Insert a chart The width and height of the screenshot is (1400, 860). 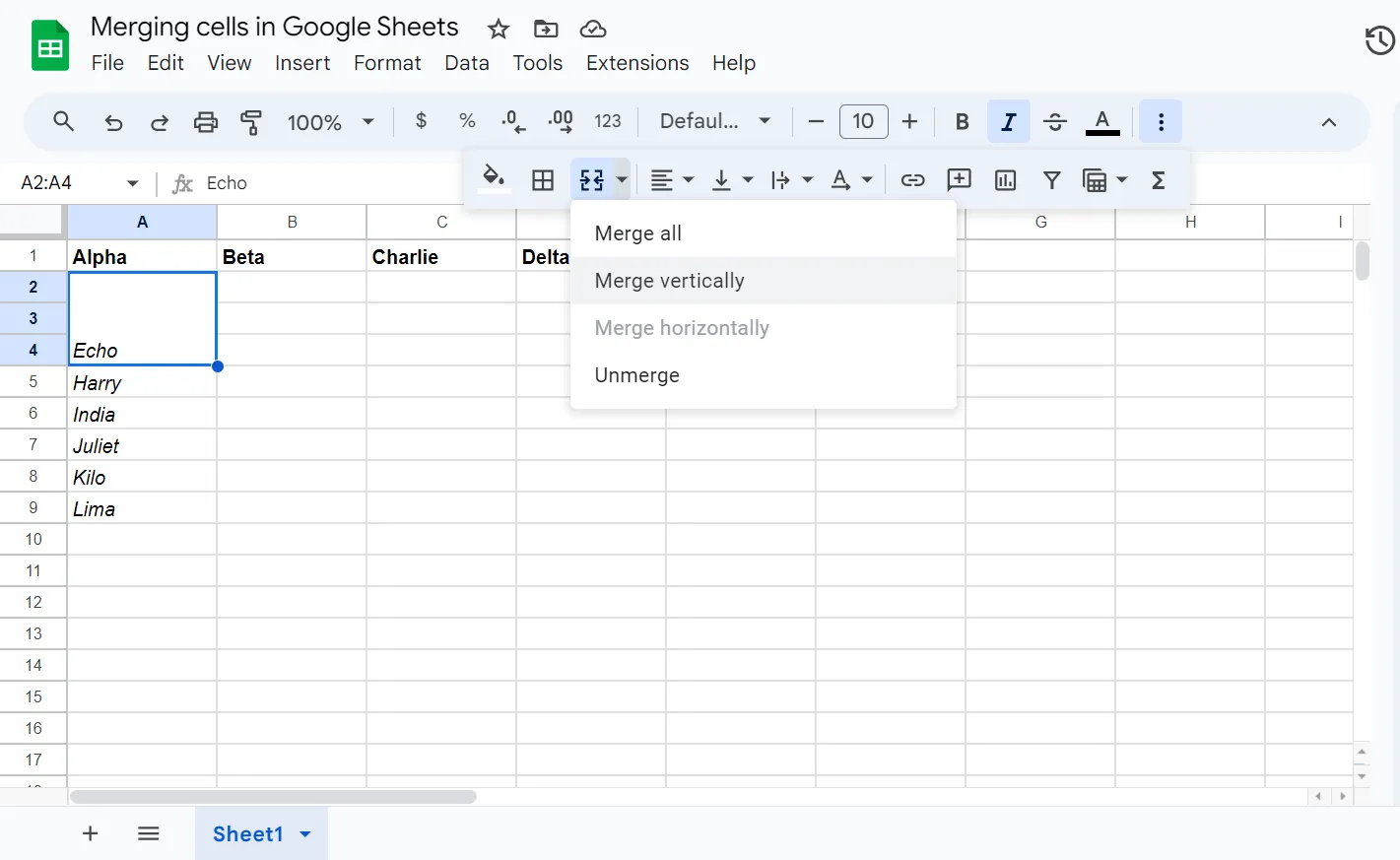tap(1005, 180)
